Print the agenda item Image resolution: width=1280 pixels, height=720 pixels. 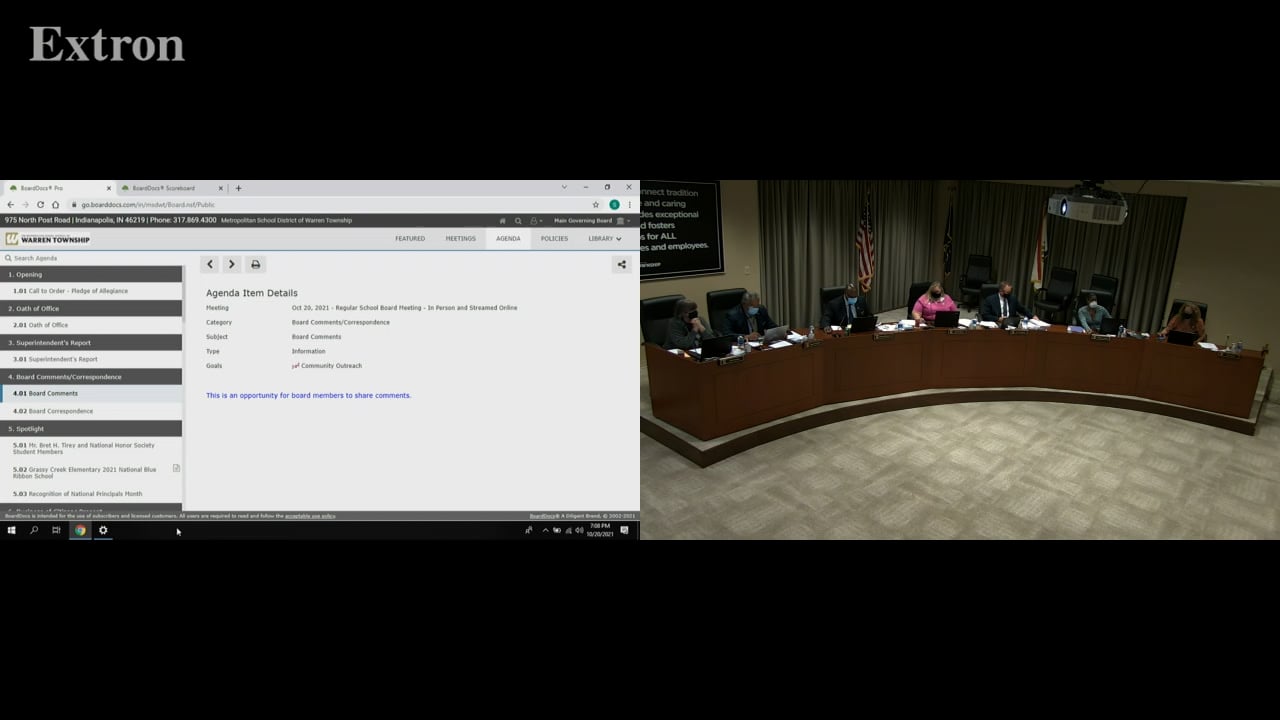tap(255, 264)
